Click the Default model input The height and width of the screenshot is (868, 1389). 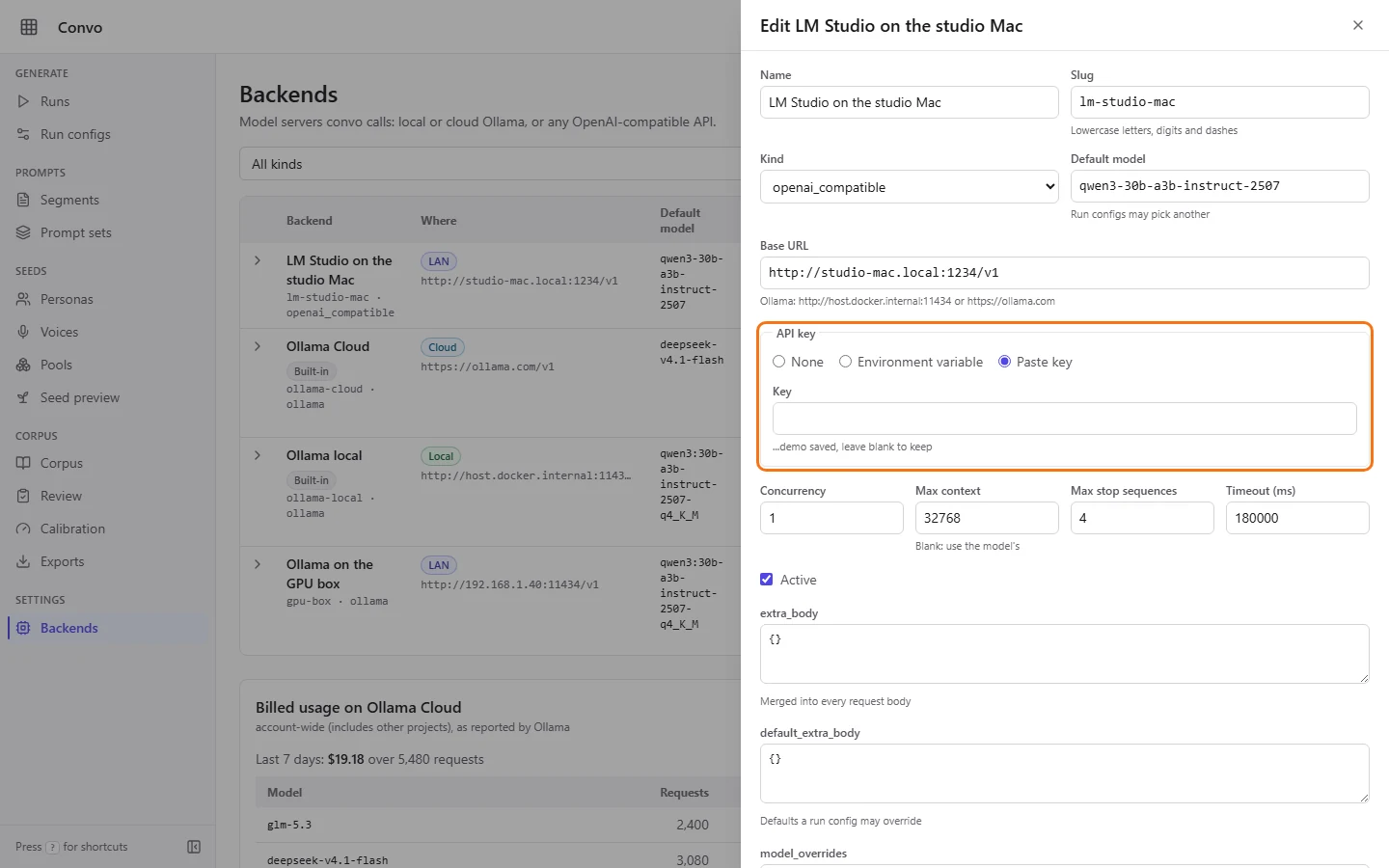click(1220, 186)
